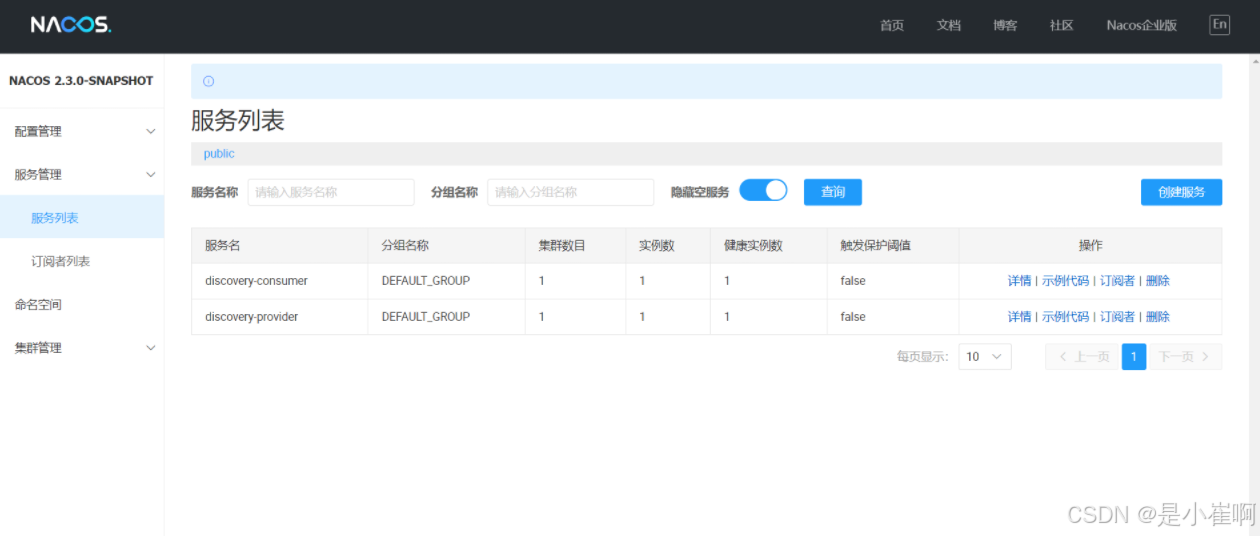Open 详情 for discovery-provider
The height and width of the screenshot is (536, 1260).
click(x=1019, y=317)
